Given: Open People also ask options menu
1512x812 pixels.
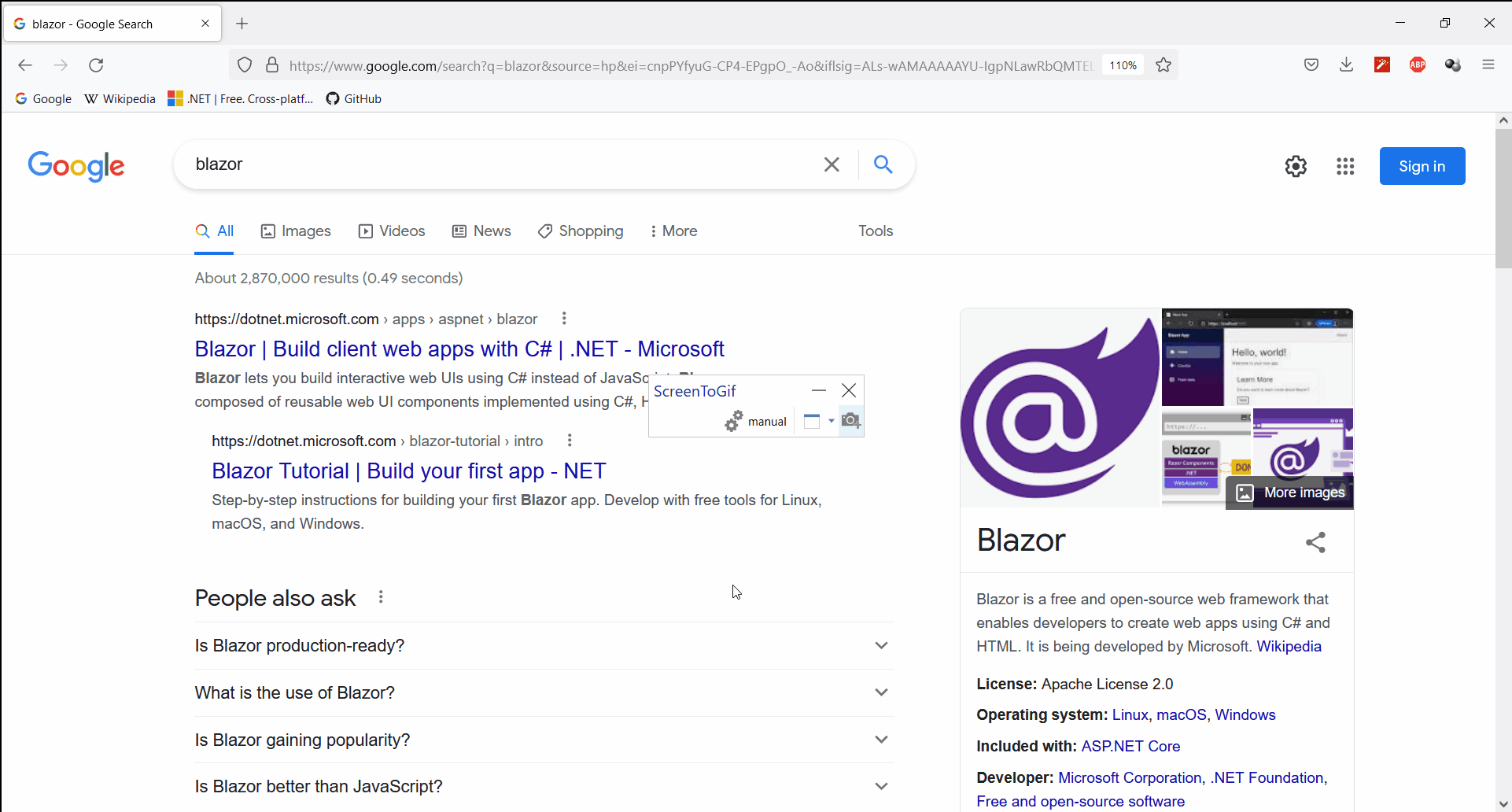Looking at the screenshot, I should pyautogui.click(x=381, y=597).
